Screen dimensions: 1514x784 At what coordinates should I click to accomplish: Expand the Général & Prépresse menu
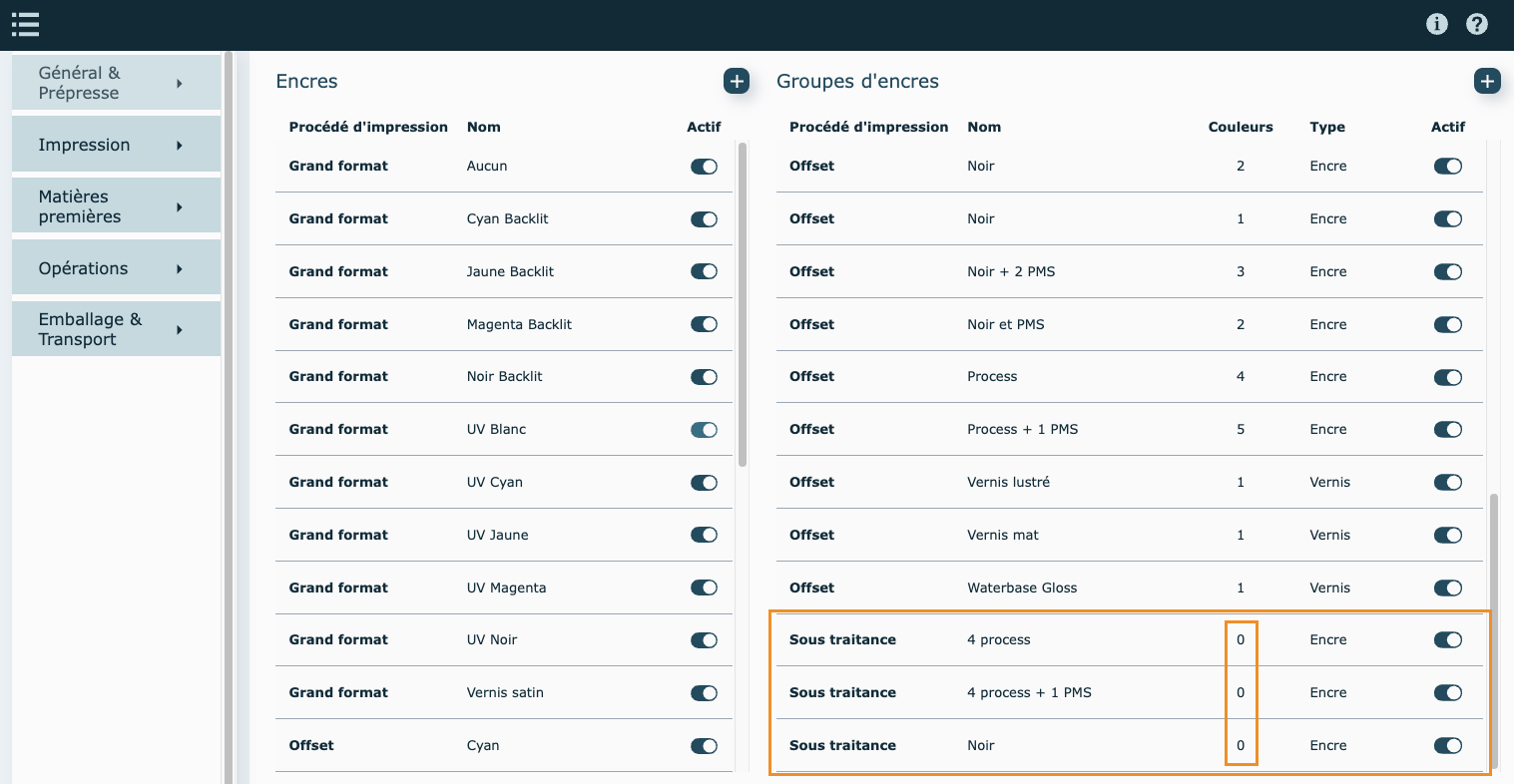coord(116,83)
